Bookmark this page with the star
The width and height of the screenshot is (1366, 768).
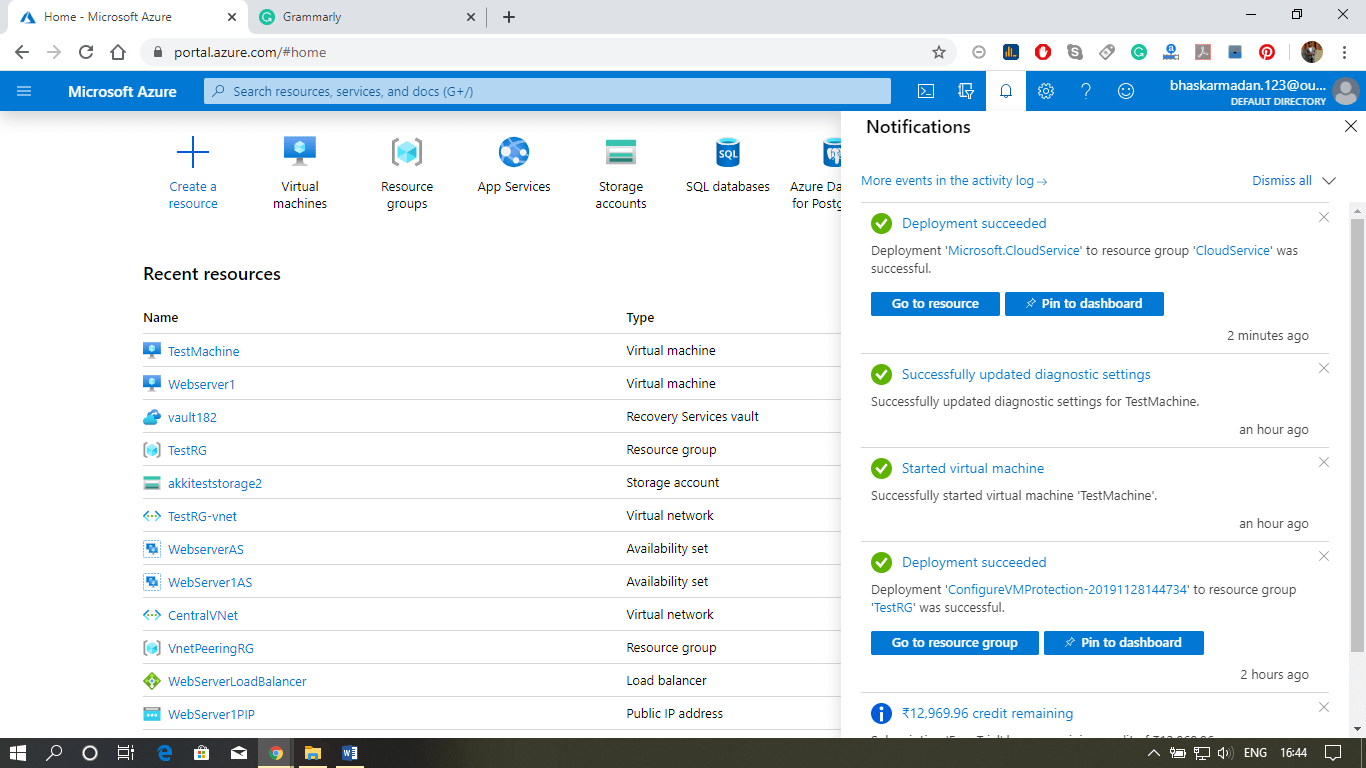939,52
